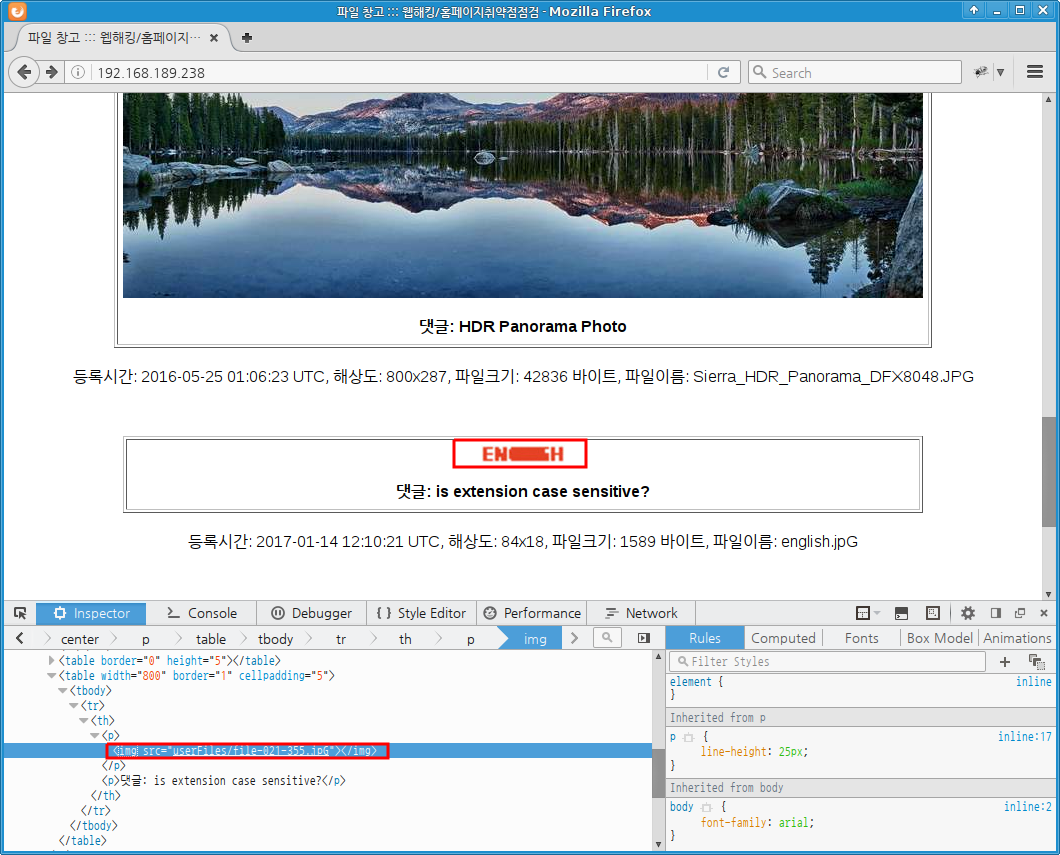This screenshot has height=855, width=1060.
Task: Select the Rules sidebar tab
Action: point(705,638)
